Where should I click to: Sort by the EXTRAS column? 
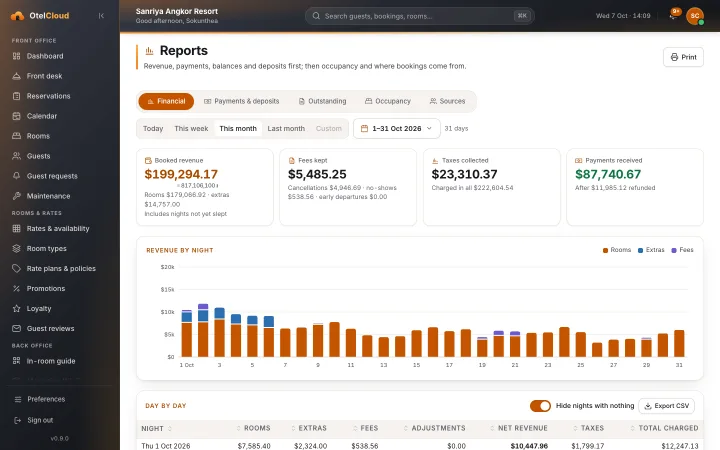click(309, 428)
